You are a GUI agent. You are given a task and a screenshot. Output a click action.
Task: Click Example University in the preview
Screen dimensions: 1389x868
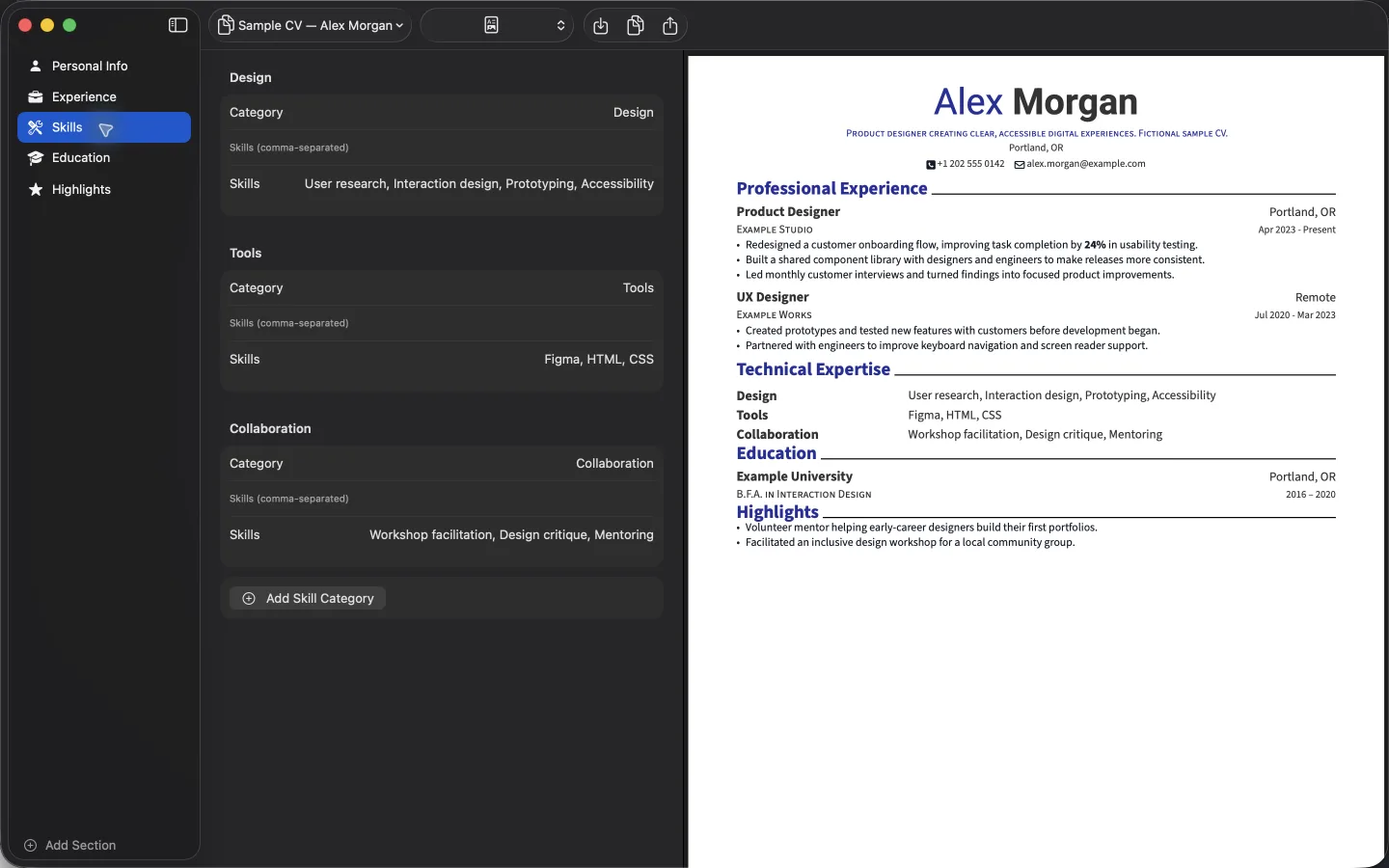tap(795, 476)
